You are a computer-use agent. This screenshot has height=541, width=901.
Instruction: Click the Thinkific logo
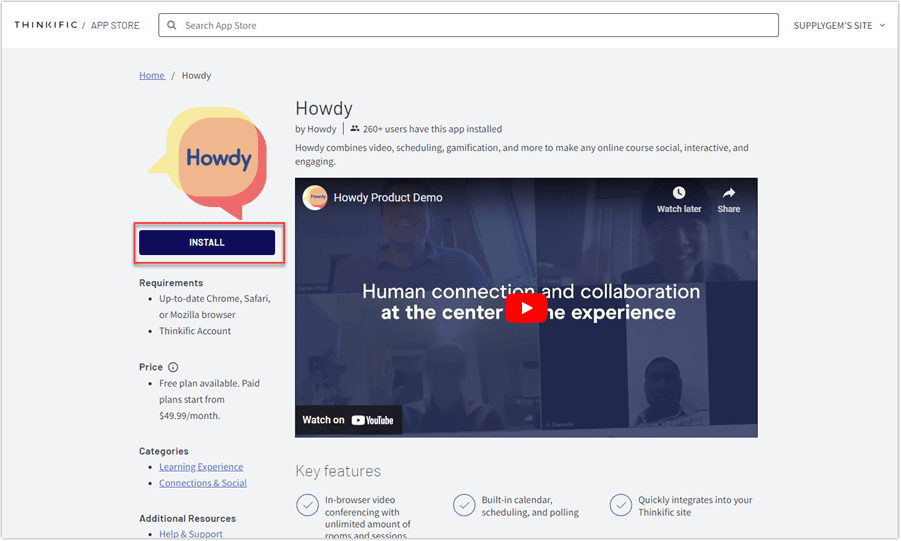click(46, 25)
